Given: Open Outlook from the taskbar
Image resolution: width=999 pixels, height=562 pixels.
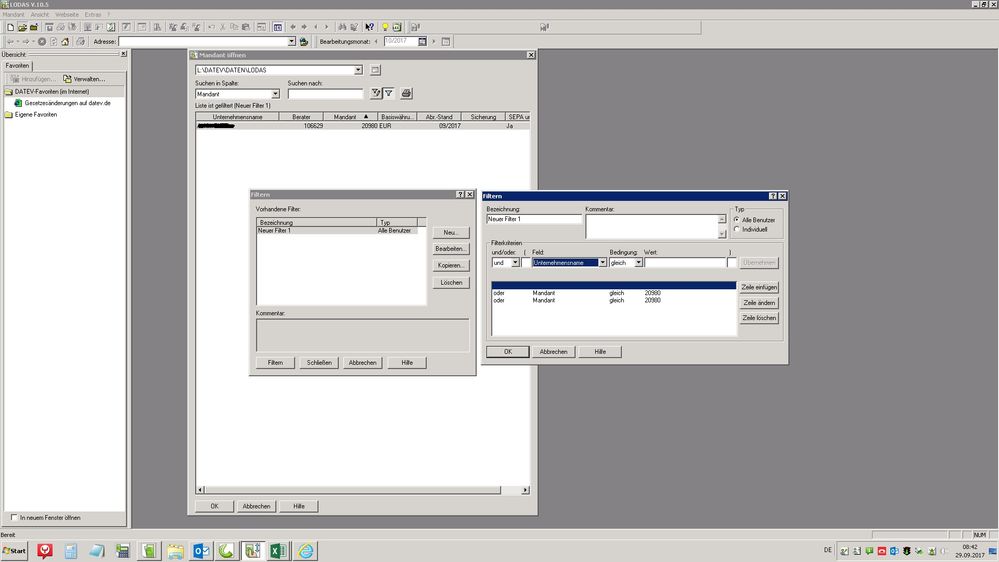Looking at the screenshot, I should pyautogui.click(x=201, y=551).
